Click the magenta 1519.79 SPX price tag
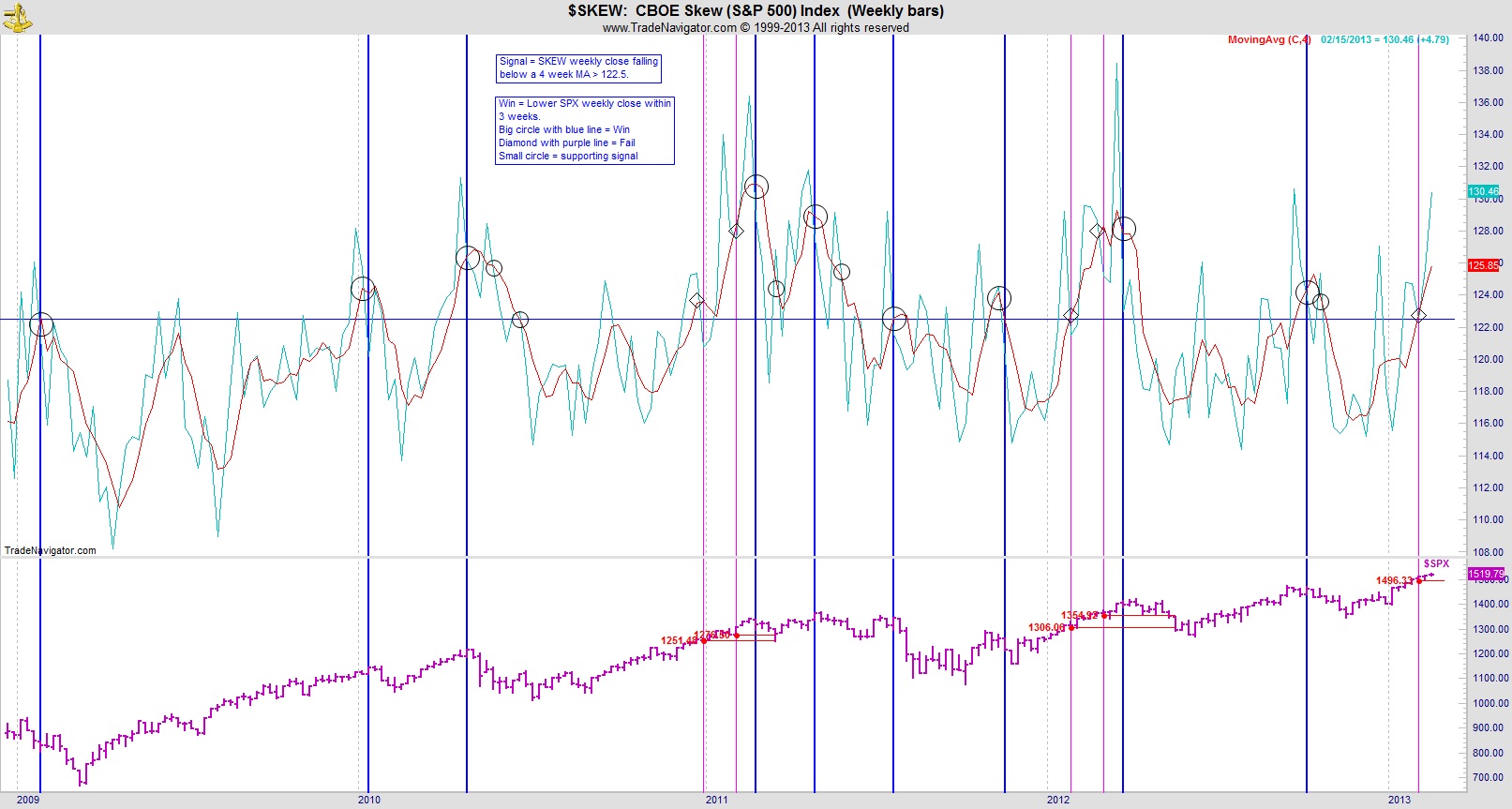This screenshot has height=809, width=1512. [x=1486, y=574]
